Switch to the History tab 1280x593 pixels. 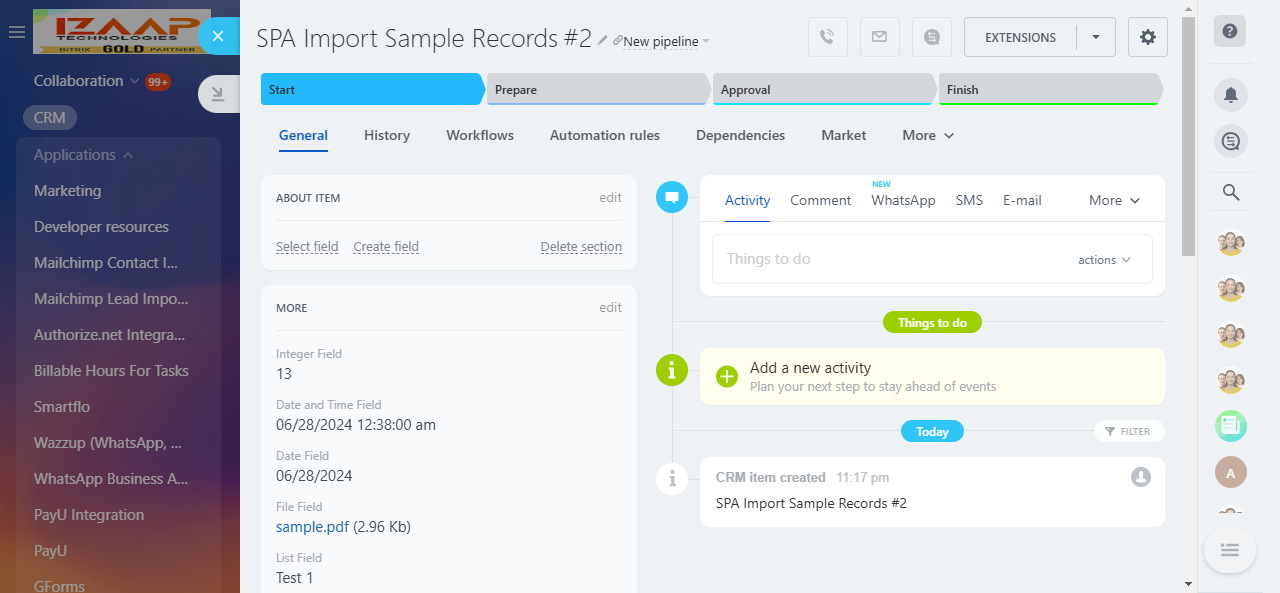(387, 135)
